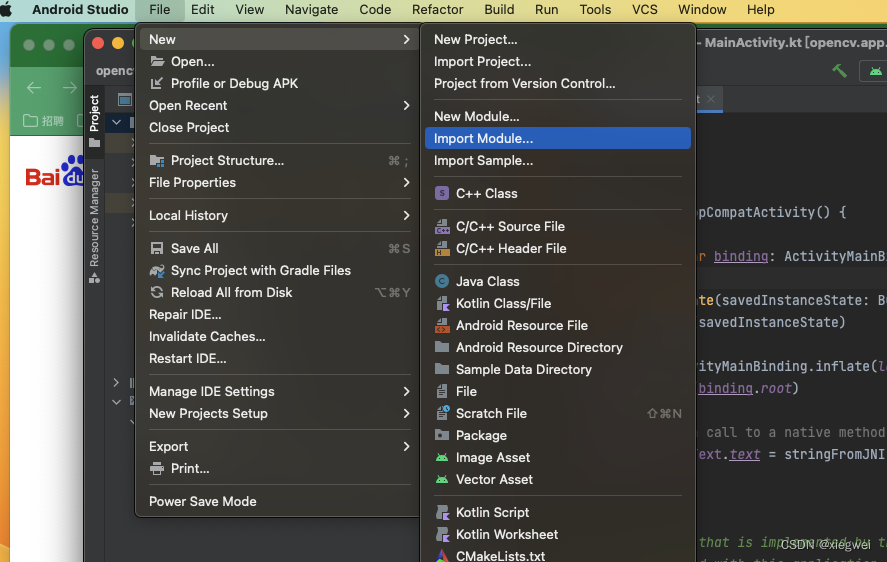The image size is (887, 562).
Task: Click the Sample Data Directory folder icon
Action: [442, 369]
